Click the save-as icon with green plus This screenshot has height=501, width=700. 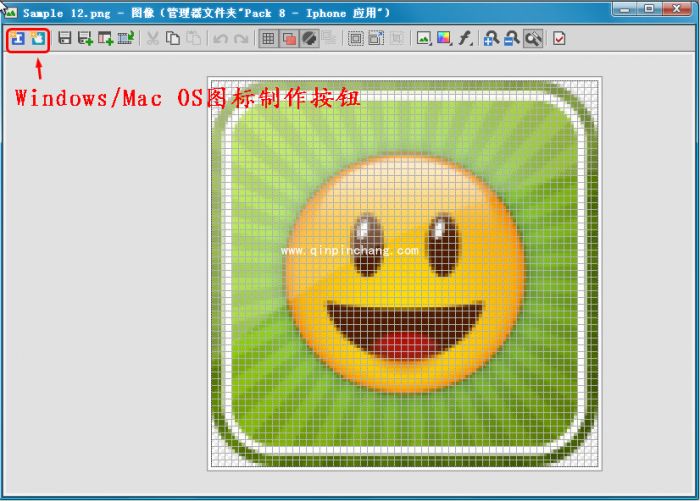(x=85, y=38)
